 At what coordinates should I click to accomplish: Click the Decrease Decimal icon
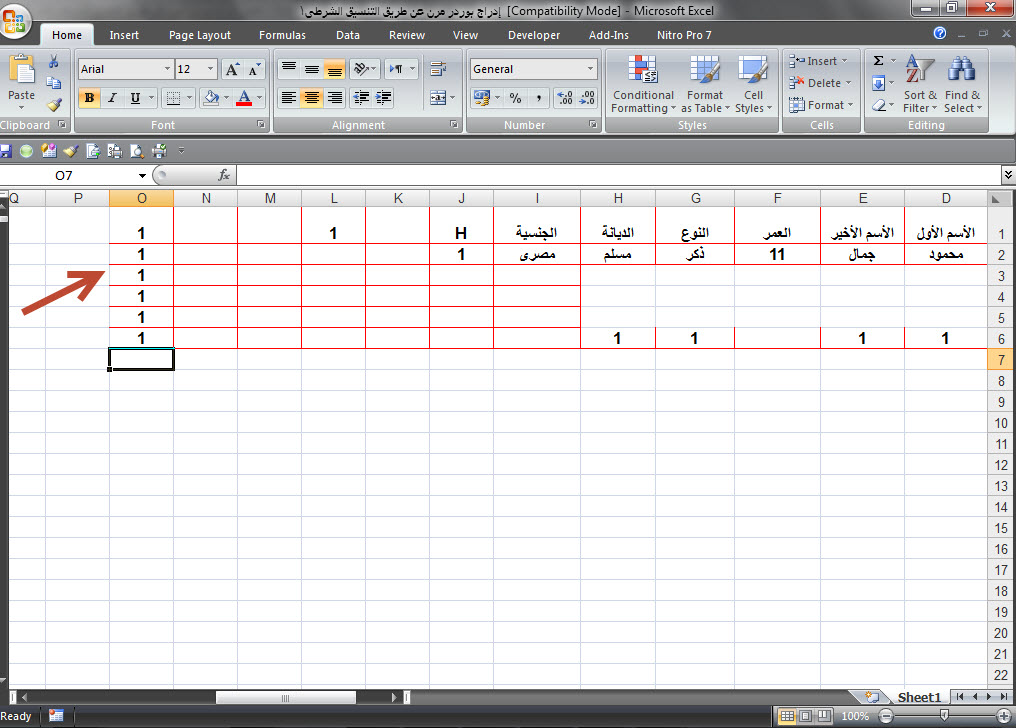point(587,98)
